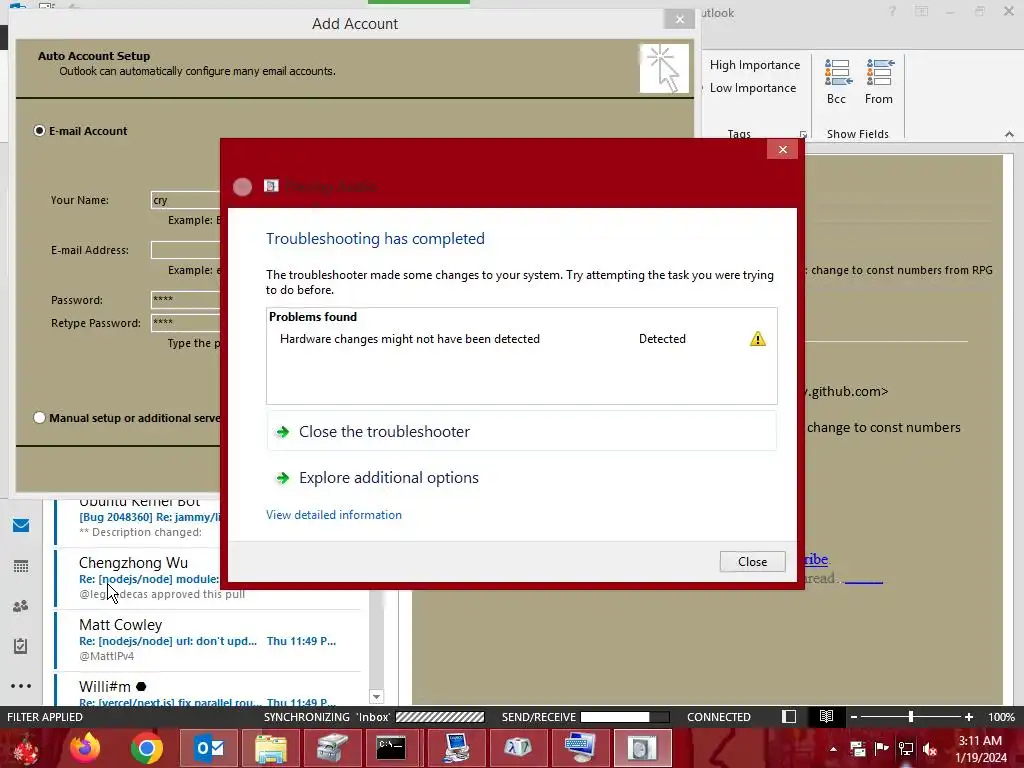Click the Password input field
The height and width of the screenshot is (768, 1024).
(x=185, y=300)
